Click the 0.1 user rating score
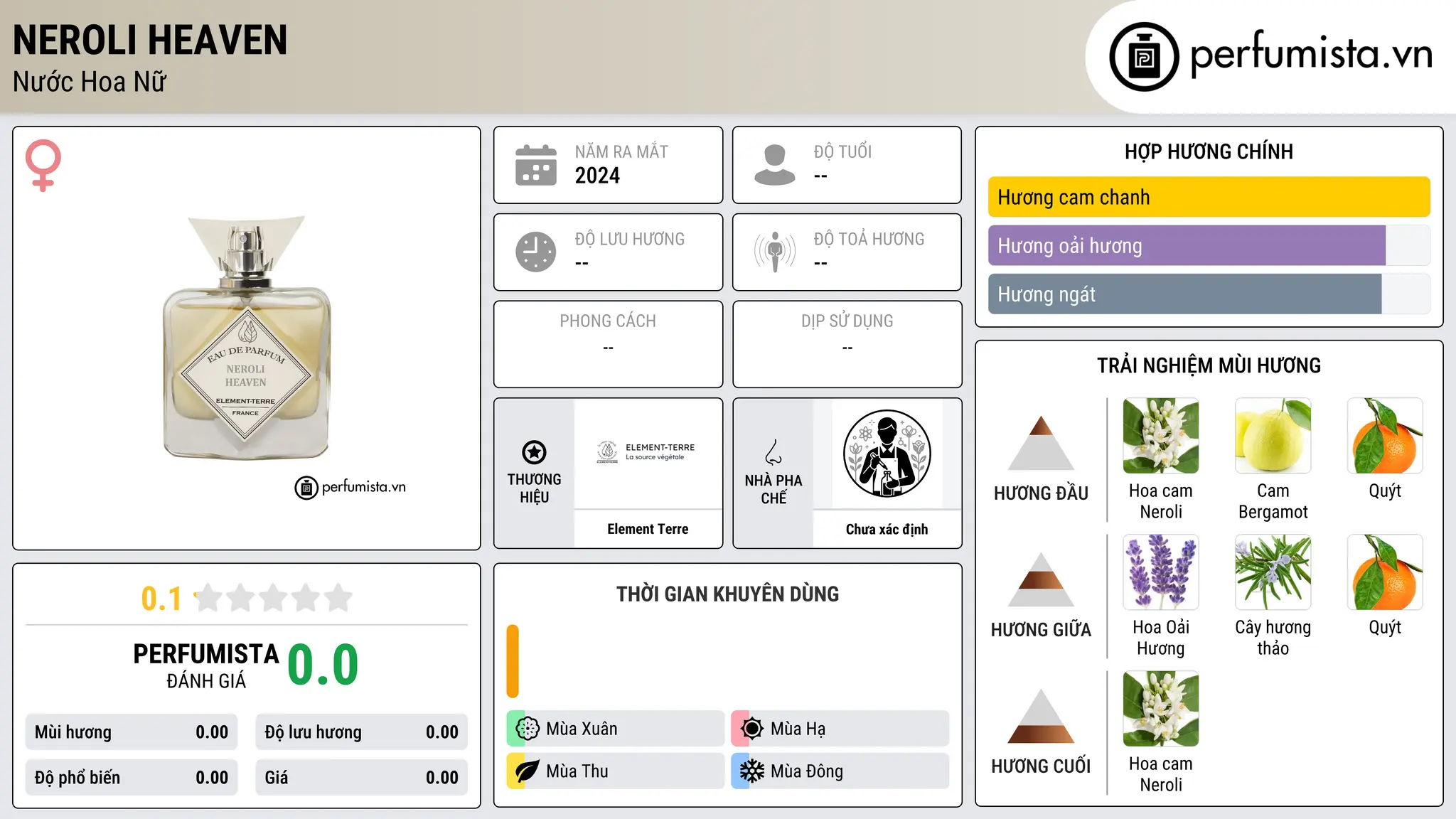 coord(161,599)
